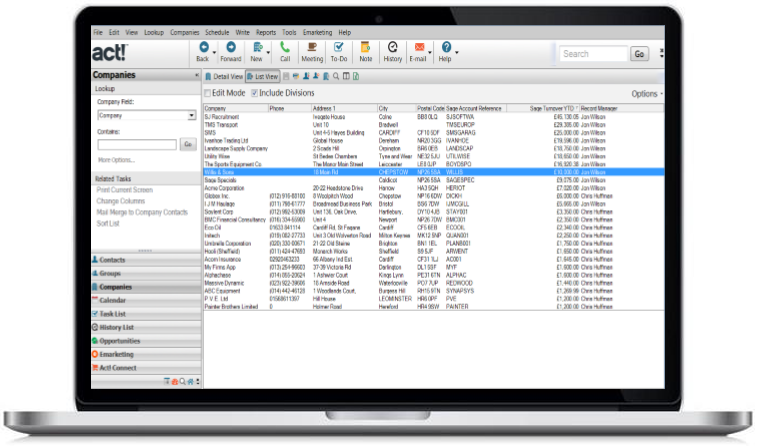Click Print Current Screen task
This screenshot has width=758, height=447.
tap(125, 190)
